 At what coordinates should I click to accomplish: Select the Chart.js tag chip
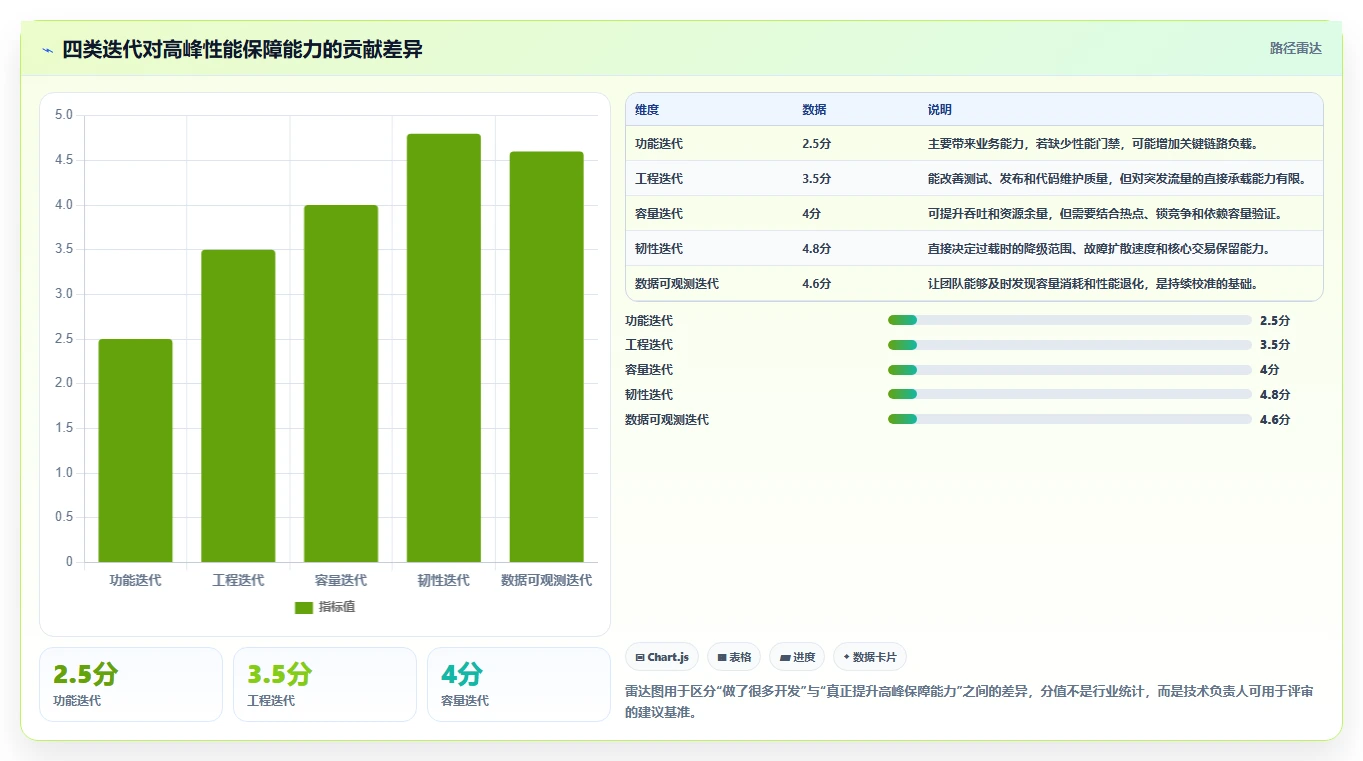click(662, 657)
